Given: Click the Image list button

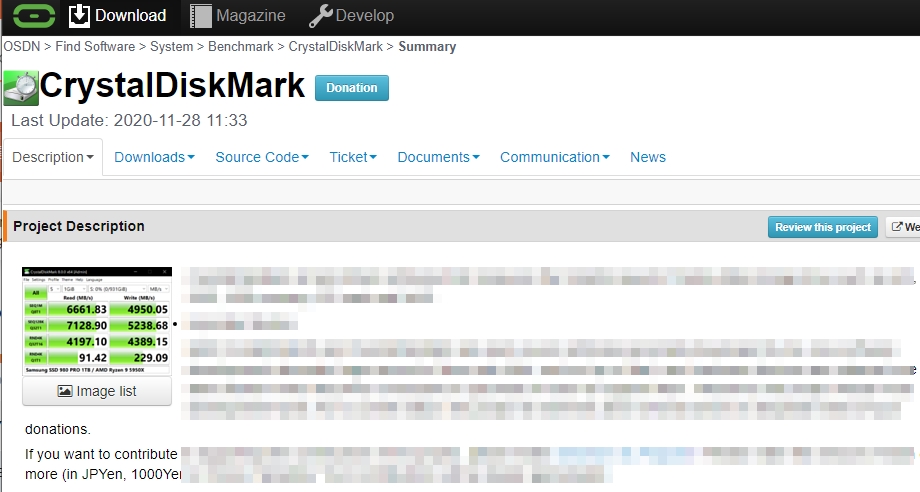Looking at the screenshot, I should point(97,391).
